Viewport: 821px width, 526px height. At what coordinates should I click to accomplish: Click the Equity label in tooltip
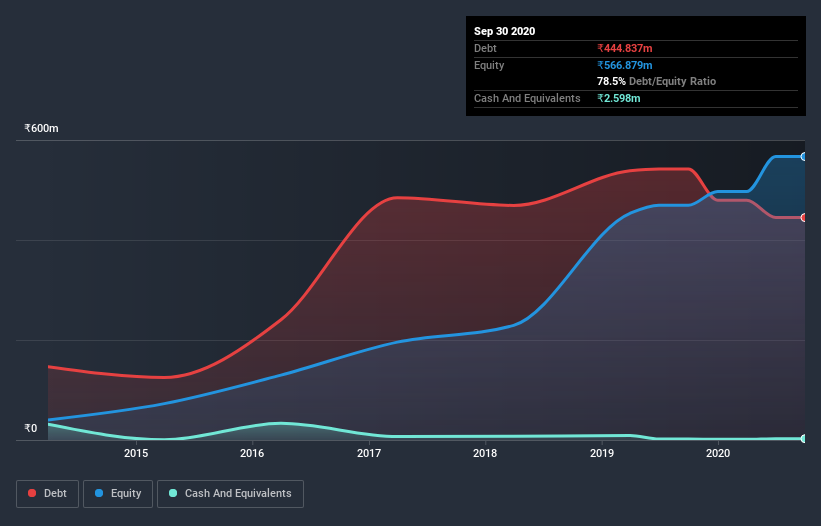click(x=489, y=65)
